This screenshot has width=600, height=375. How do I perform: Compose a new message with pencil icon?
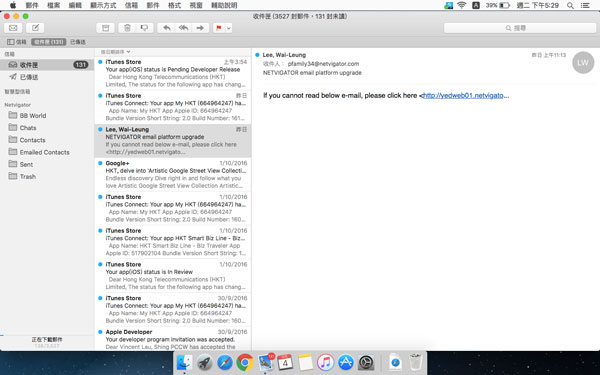tap(35, 28)
